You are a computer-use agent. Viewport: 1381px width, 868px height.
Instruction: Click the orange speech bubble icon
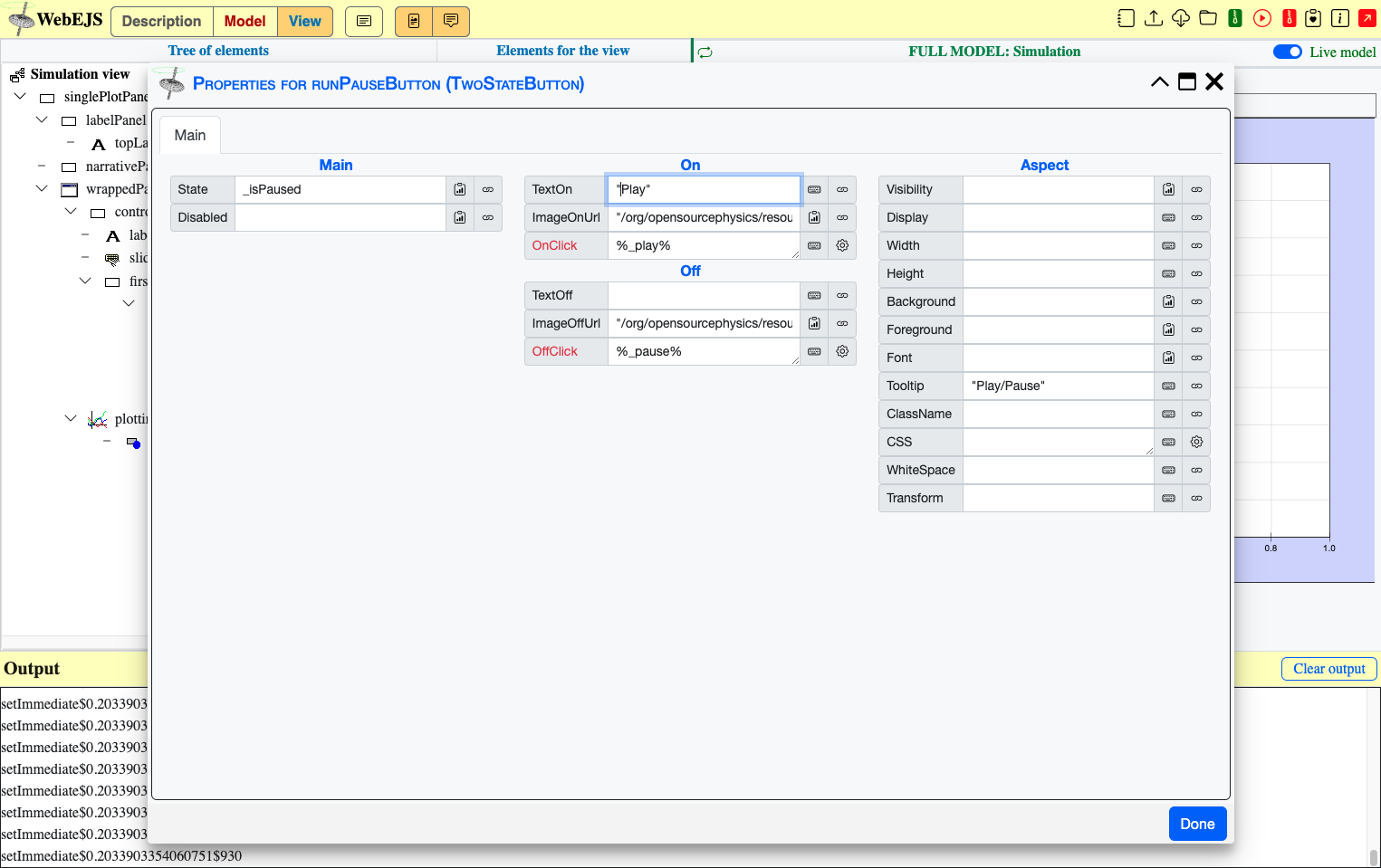451,22
